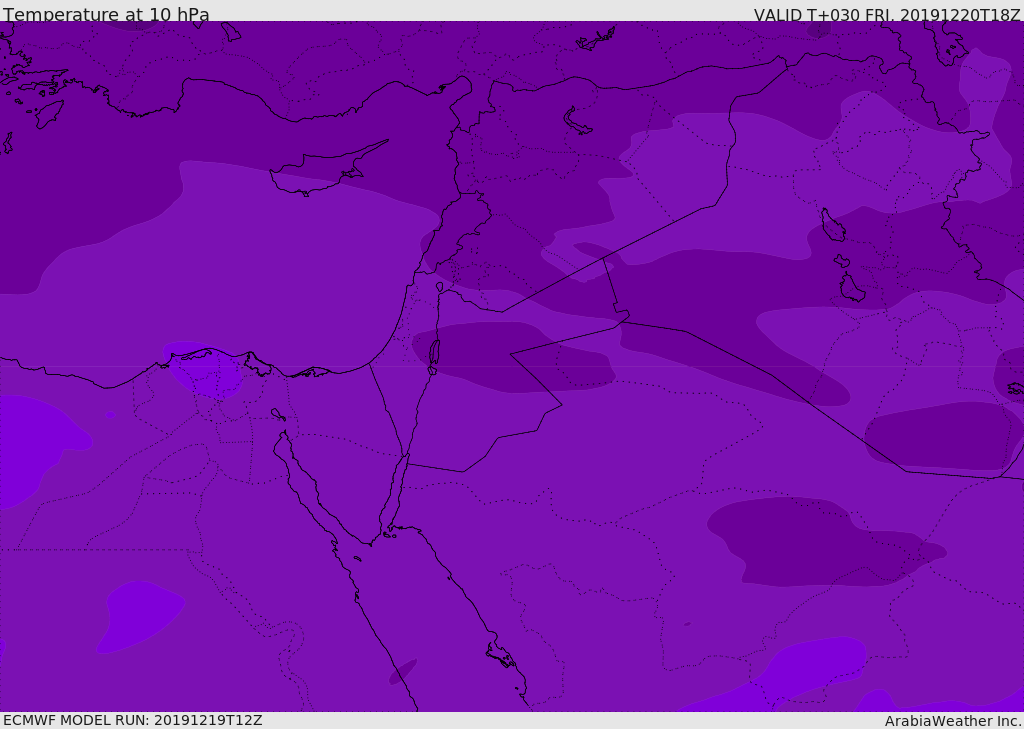The image size is (1024, 729).
Task: Click the 'Temperature at 10 hPa' title text
Action: pos(106,14)
